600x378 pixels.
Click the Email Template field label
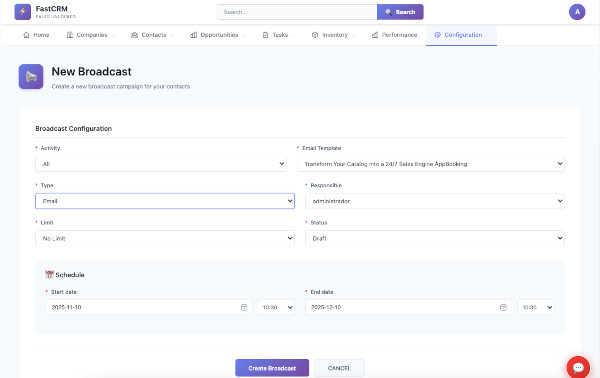[x=321, y=148]
